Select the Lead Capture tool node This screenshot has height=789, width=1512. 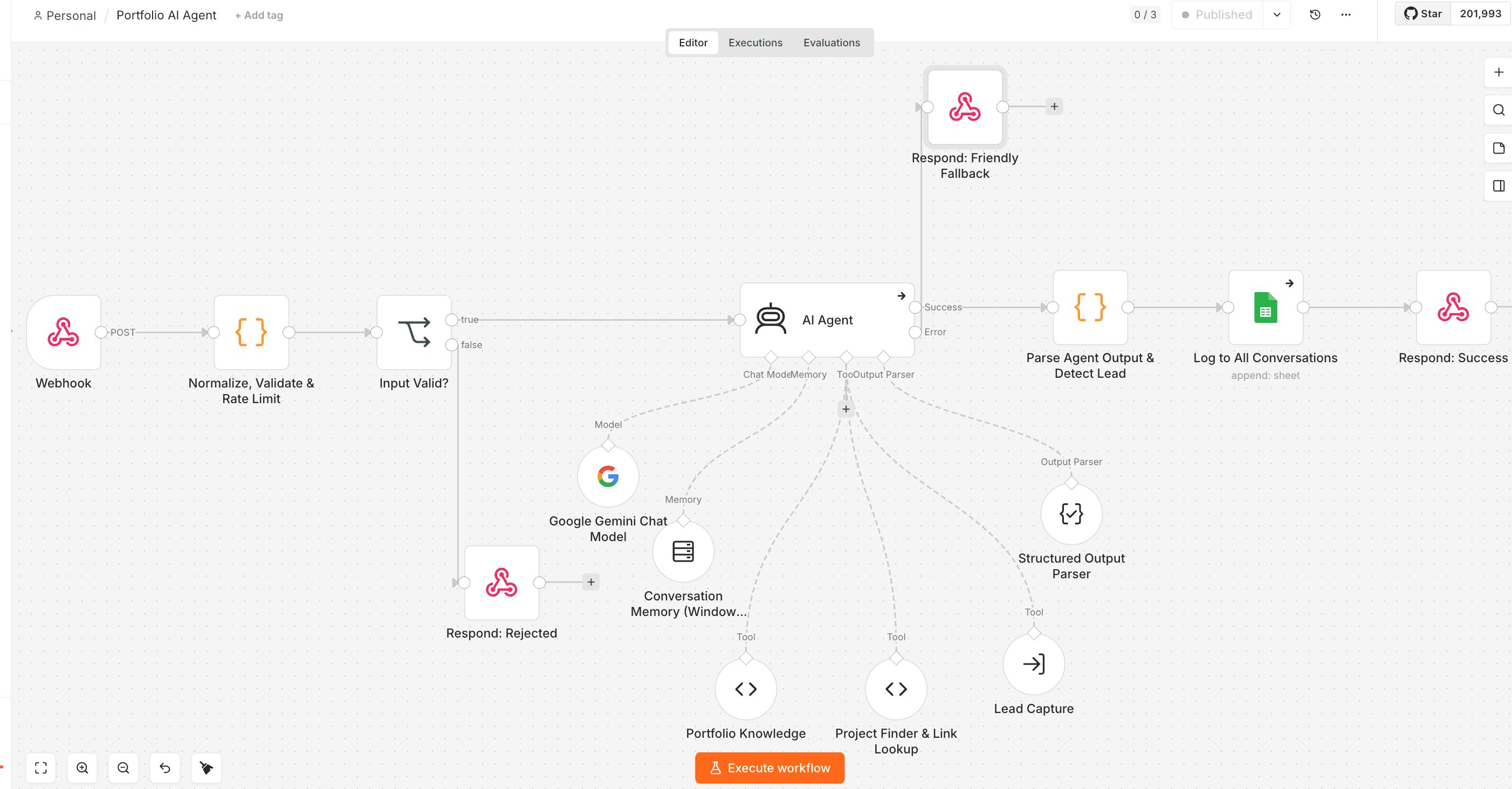coord(1034,664)
